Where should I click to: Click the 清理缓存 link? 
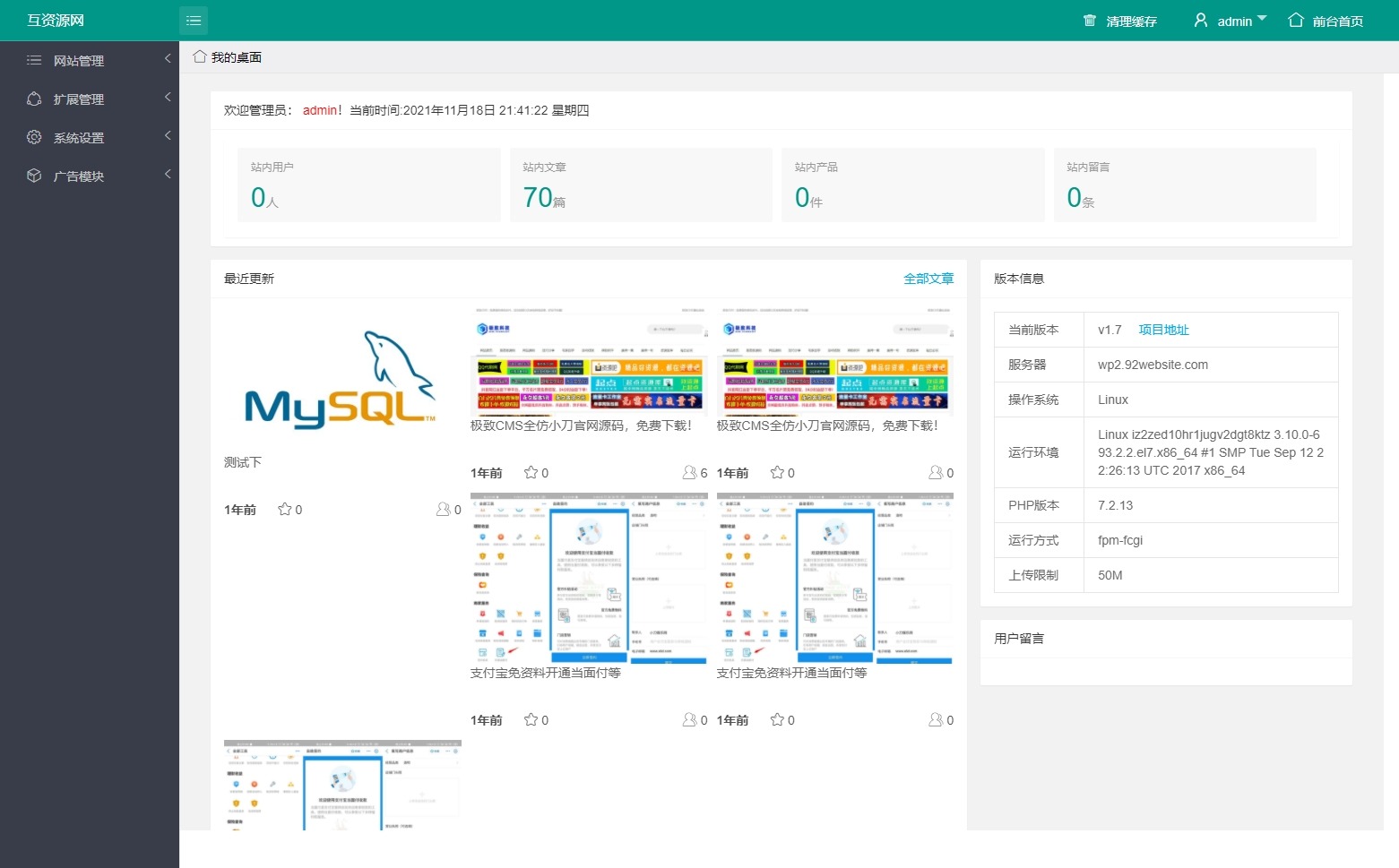click(x=1131, y=21)
